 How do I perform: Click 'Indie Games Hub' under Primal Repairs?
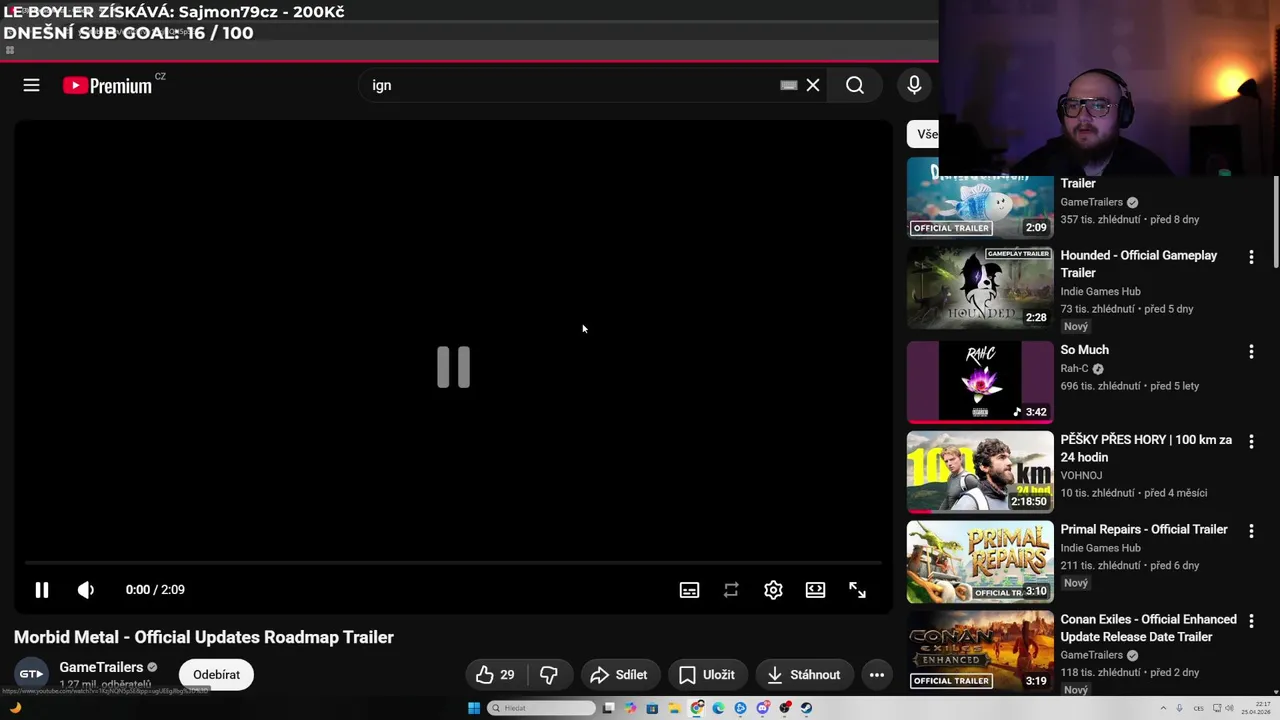(1100, 548)
